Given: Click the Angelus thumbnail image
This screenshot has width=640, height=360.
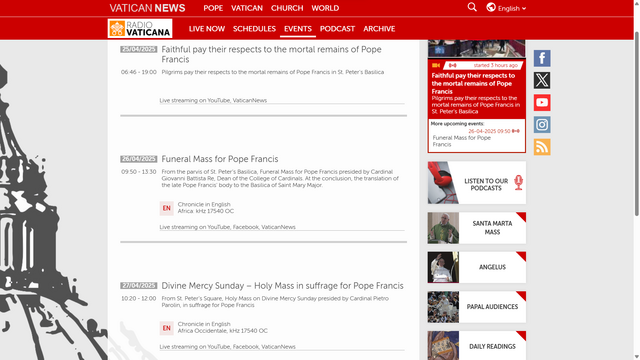Looking at the screenshot, I should click(x=443, y=267).
